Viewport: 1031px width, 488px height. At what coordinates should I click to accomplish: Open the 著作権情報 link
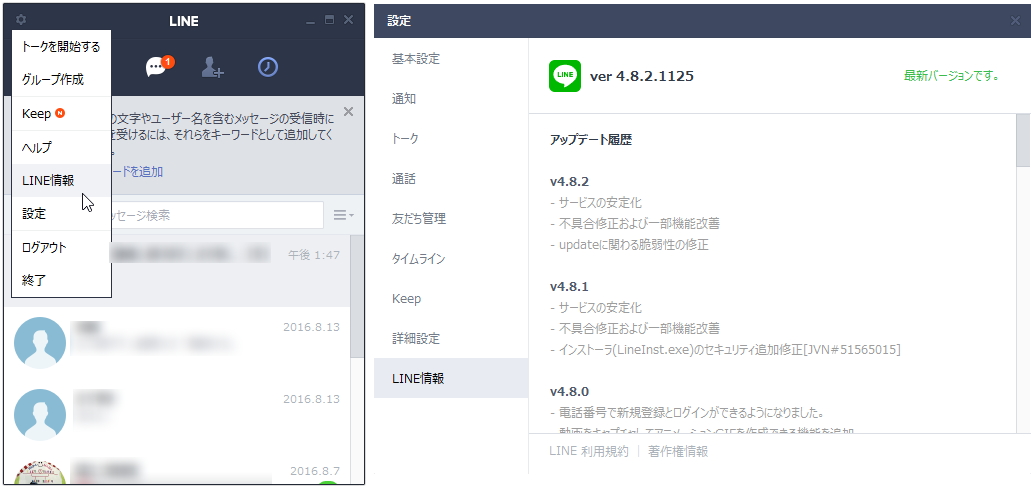[678, 451]
